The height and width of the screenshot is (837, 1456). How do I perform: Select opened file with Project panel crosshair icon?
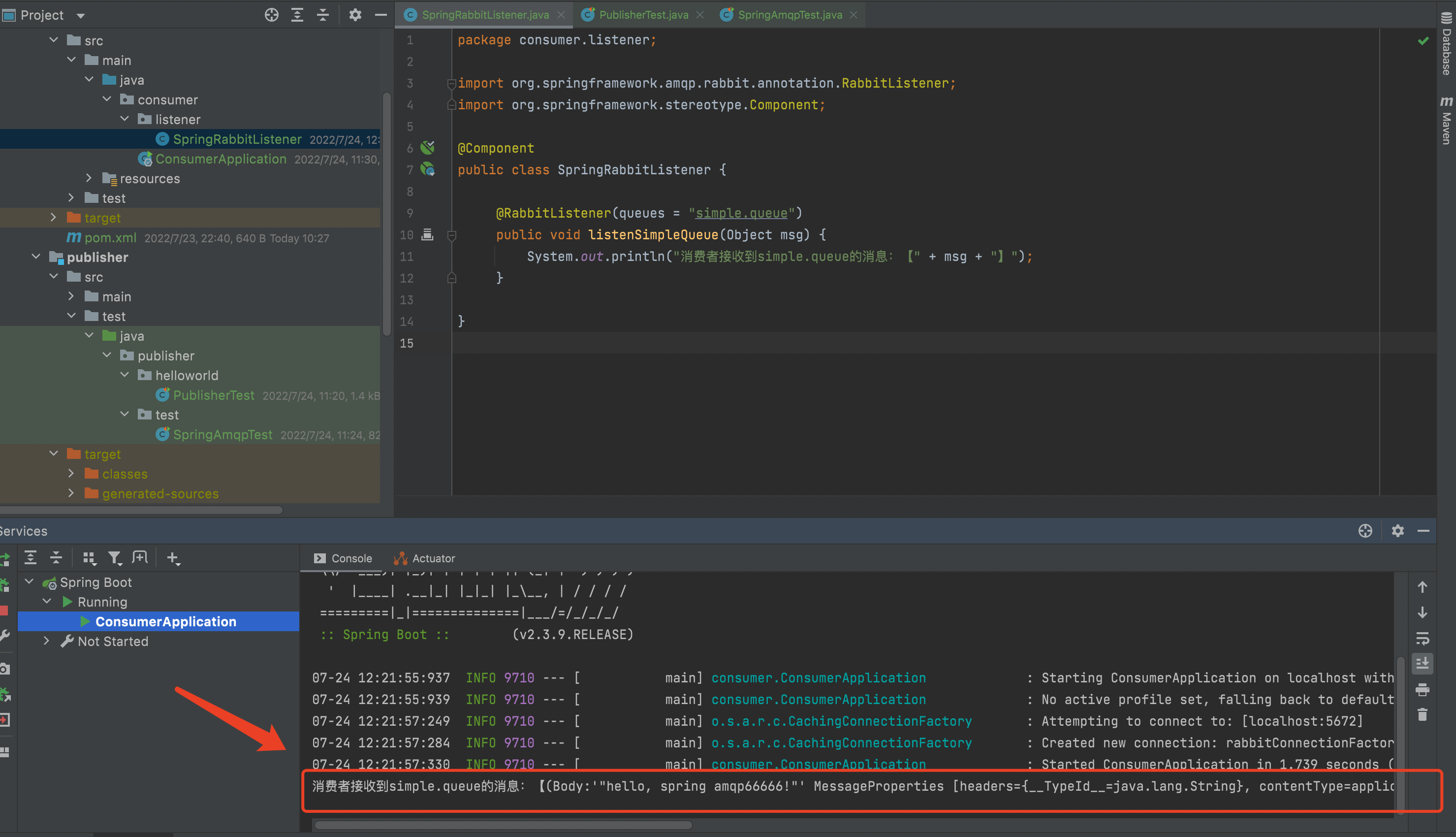[272, 15]
